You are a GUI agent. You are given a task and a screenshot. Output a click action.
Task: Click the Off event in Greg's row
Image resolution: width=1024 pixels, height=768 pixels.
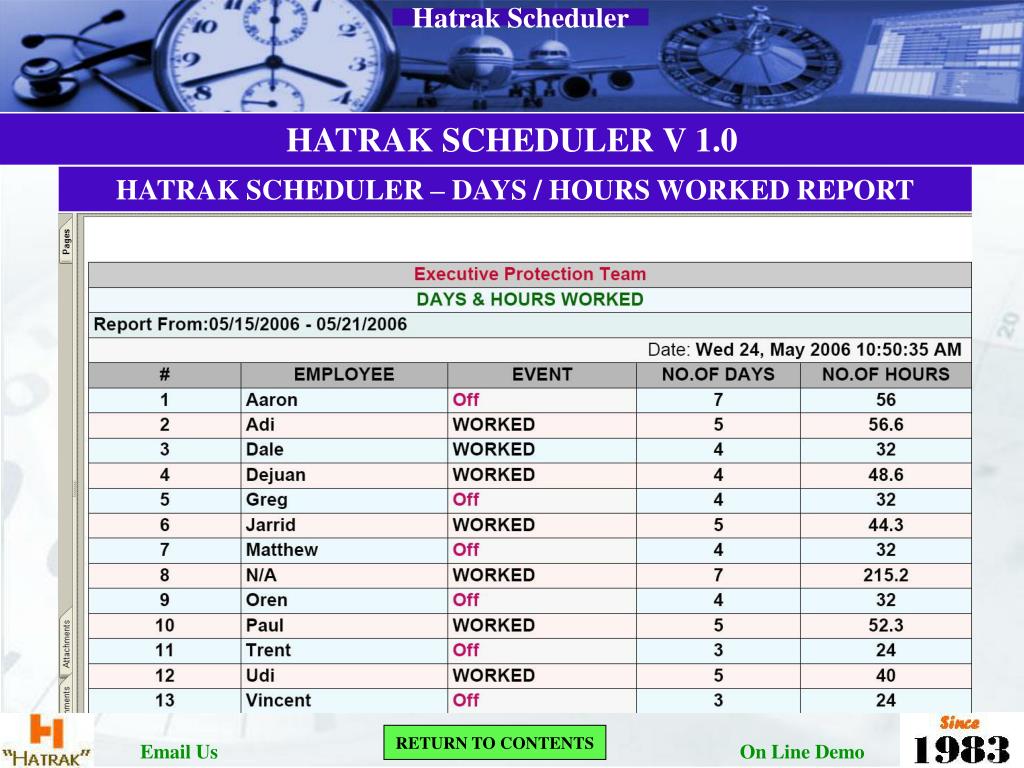[x=466, y=500]
